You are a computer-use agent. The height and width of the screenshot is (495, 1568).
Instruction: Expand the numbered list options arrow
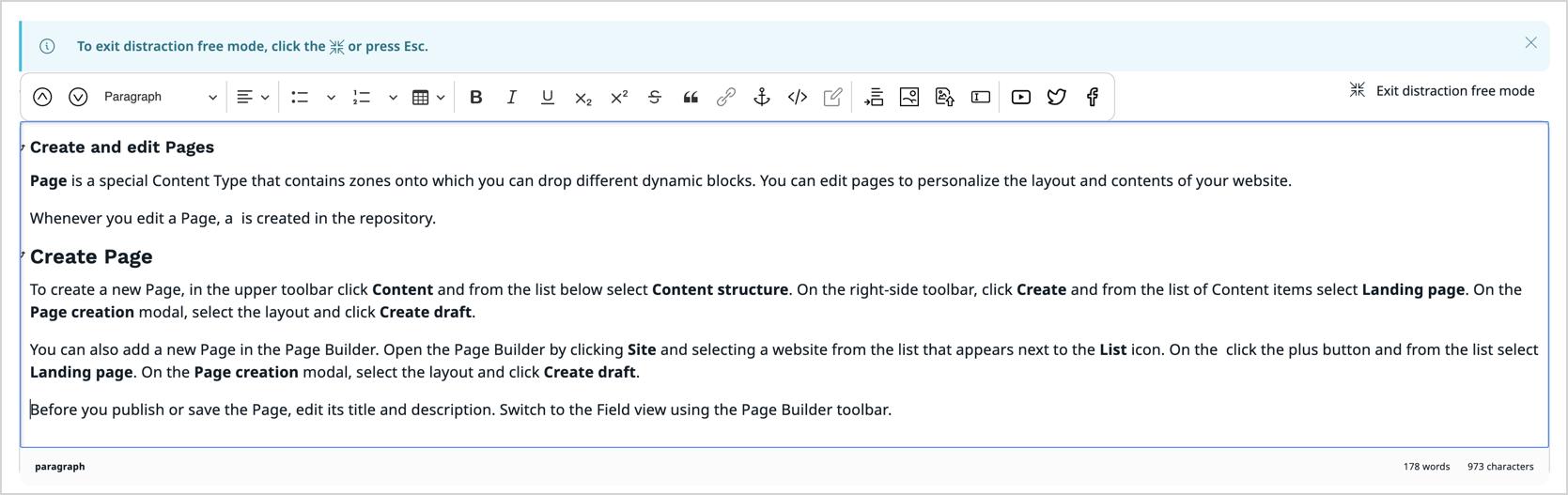coord(393,97)
